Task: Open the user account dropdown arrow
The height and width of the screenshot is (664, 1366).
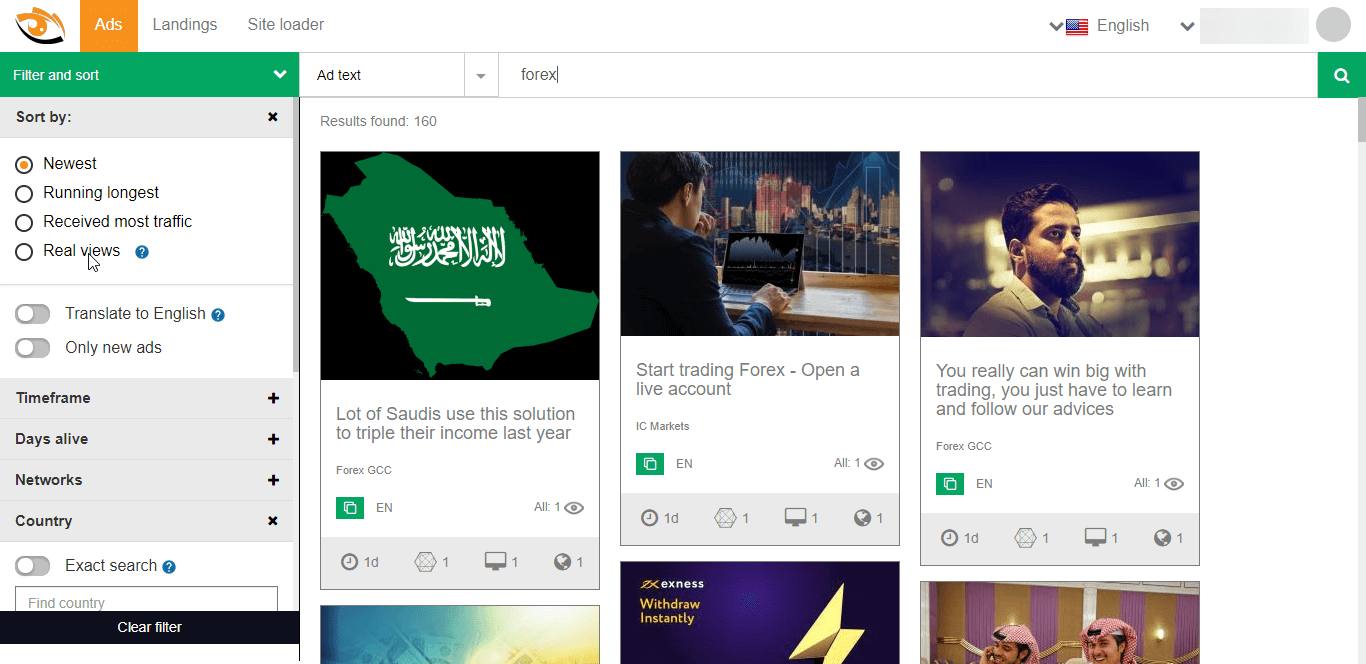Action: pyautogui.click(x=1188, y=26)
